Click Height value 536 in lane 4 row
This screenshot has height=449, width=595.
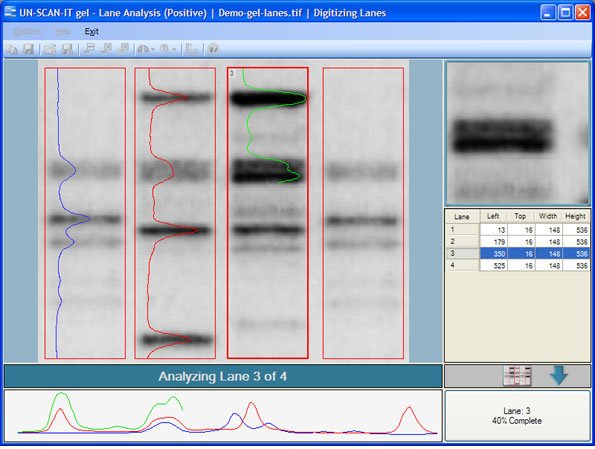coord(576,266)
